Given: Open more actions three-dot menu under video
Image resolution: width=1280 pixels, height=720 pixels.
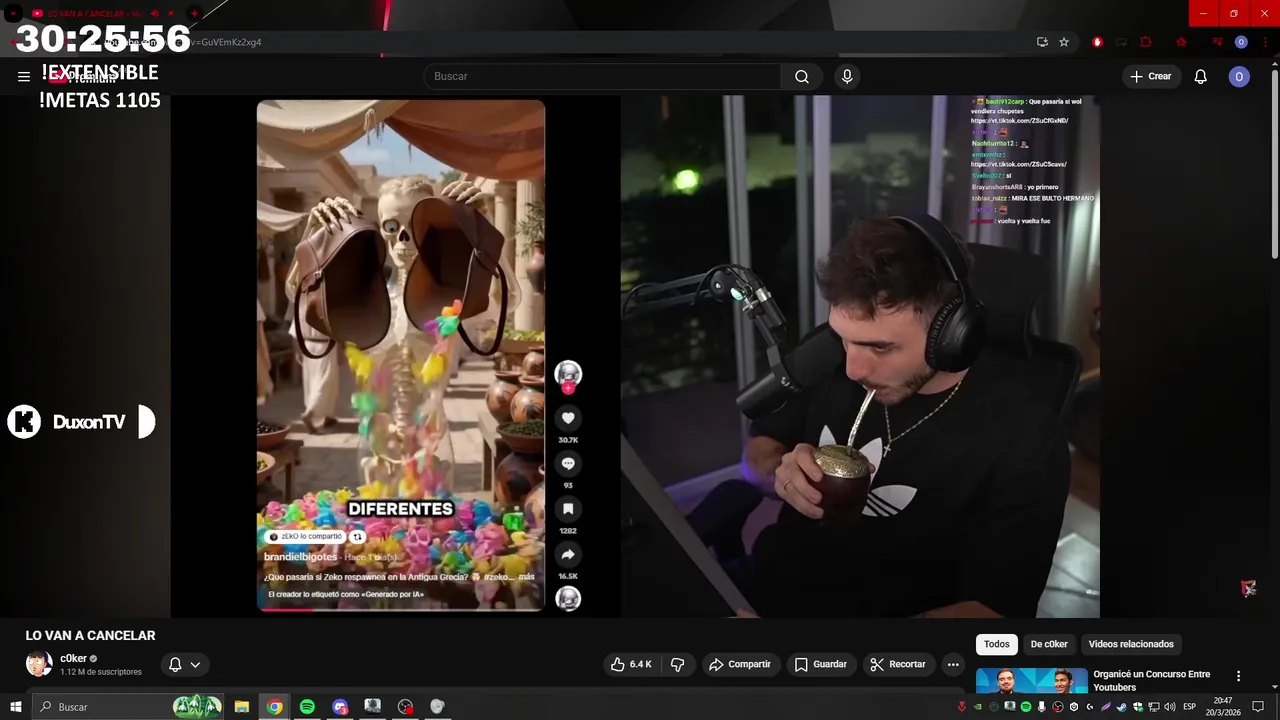Looking at the screenshot, I should click(953, 664).
